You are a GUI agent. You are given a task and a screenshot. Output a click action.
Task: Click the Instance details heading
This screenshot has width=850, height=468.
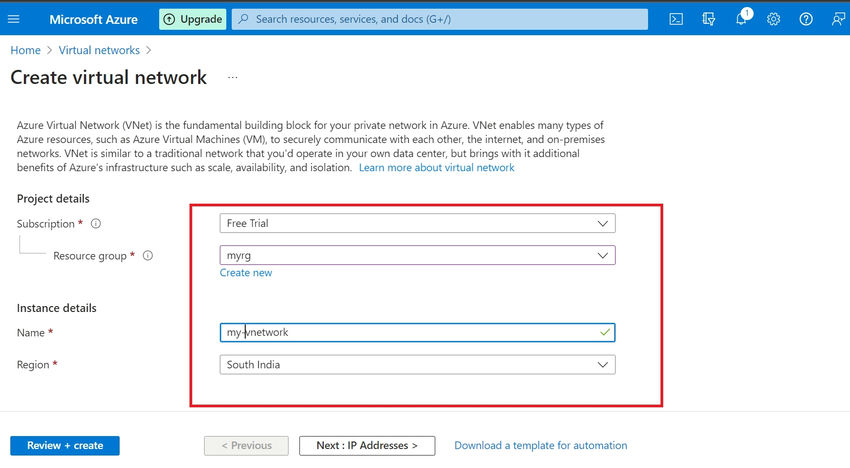coord(56,308)
